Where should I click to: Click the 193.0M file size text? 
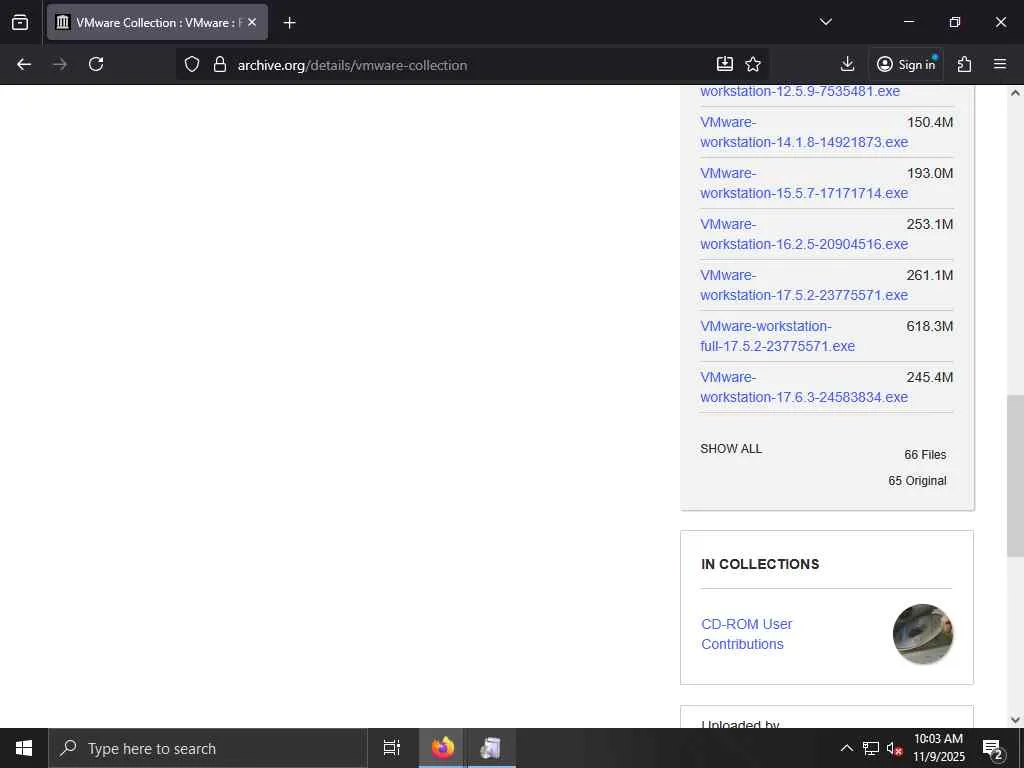pos(929,173)
